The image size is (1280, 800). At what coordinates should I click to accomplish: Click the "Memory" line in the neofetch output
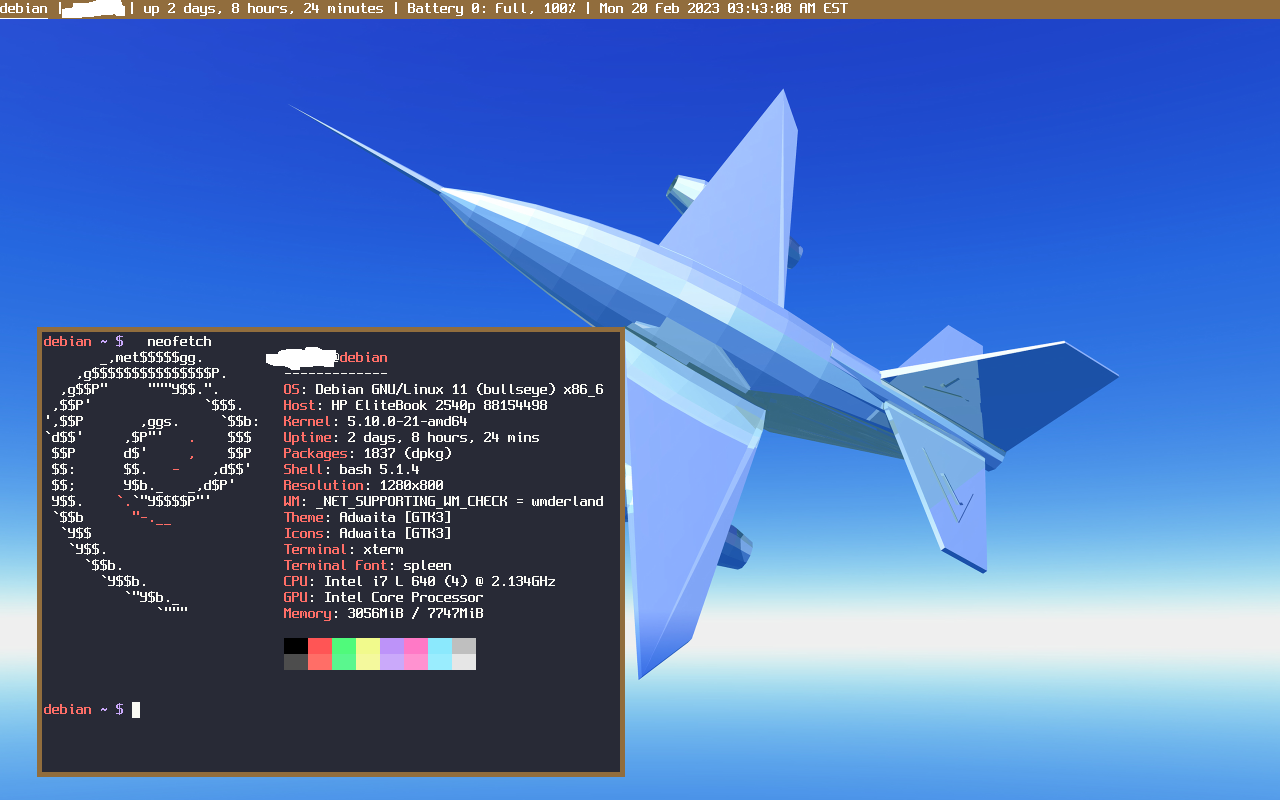[x=383, y=614]
